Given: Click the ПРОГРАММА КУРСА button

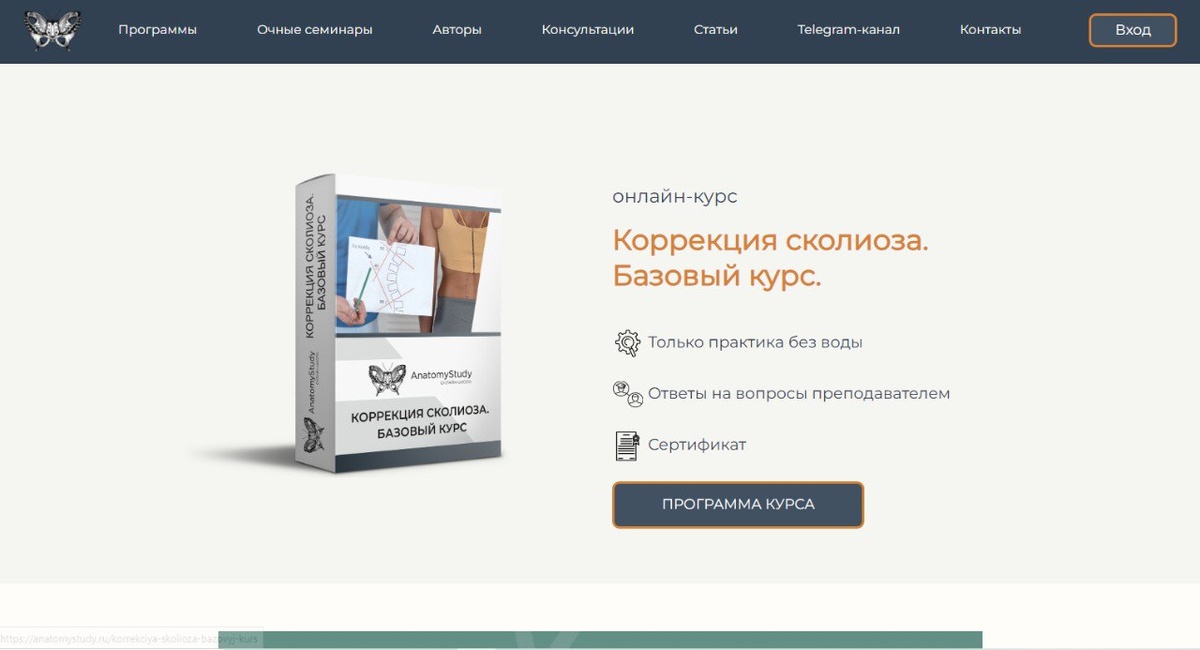Looking at the screenshot, I should click(x=737, y=504).
